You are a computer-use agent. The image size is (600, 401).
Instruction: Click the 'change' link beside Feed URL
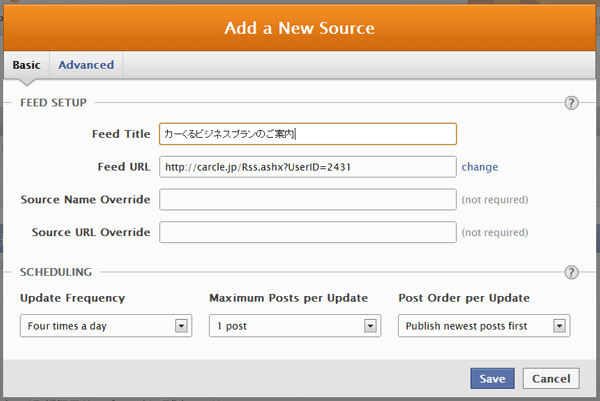click(x=480, y=167)
